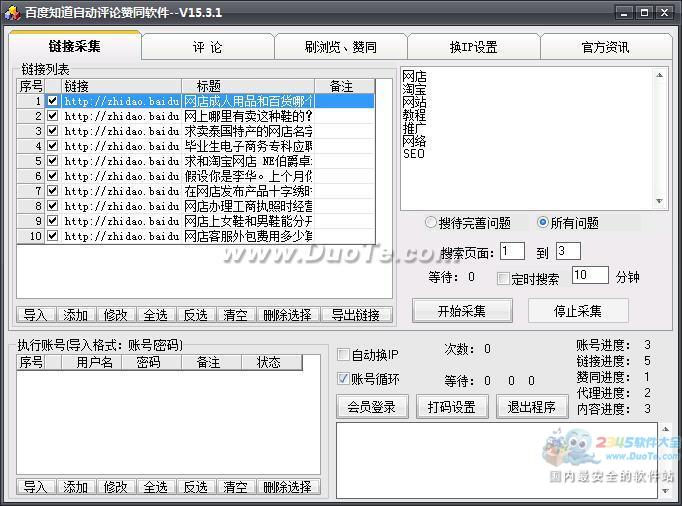This screenshot has height=506, width=682.
Task: Click the 标题 column header in link list
Action: point(248,86)
